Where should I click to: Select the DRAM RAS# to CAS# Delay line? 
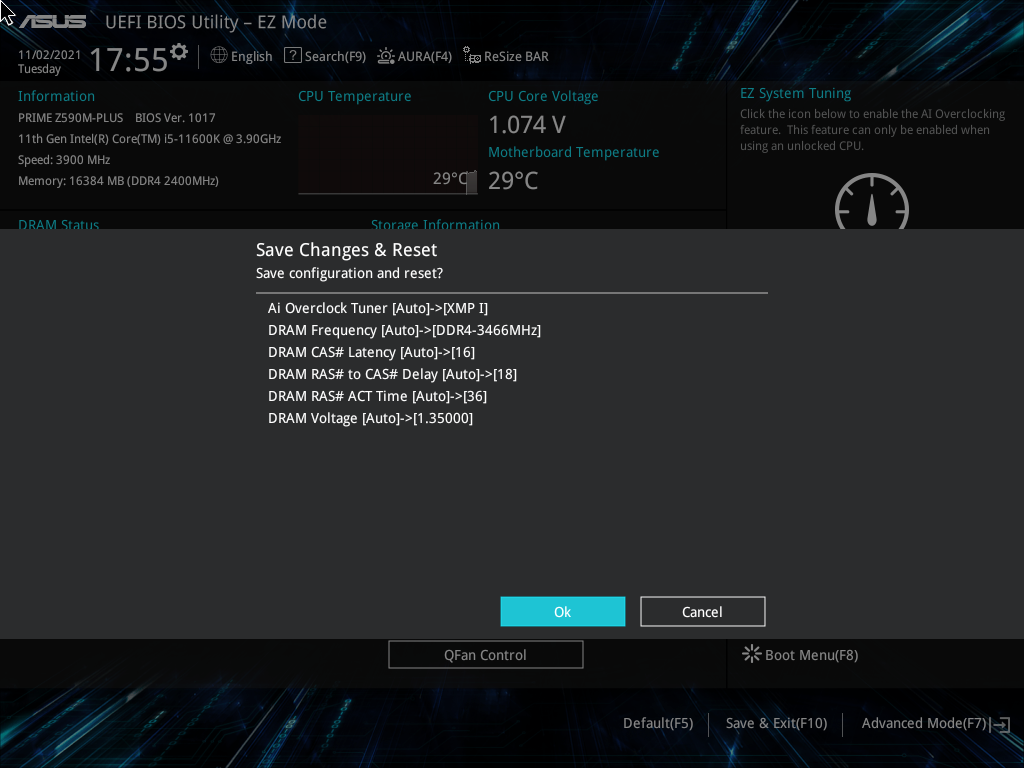392,374
